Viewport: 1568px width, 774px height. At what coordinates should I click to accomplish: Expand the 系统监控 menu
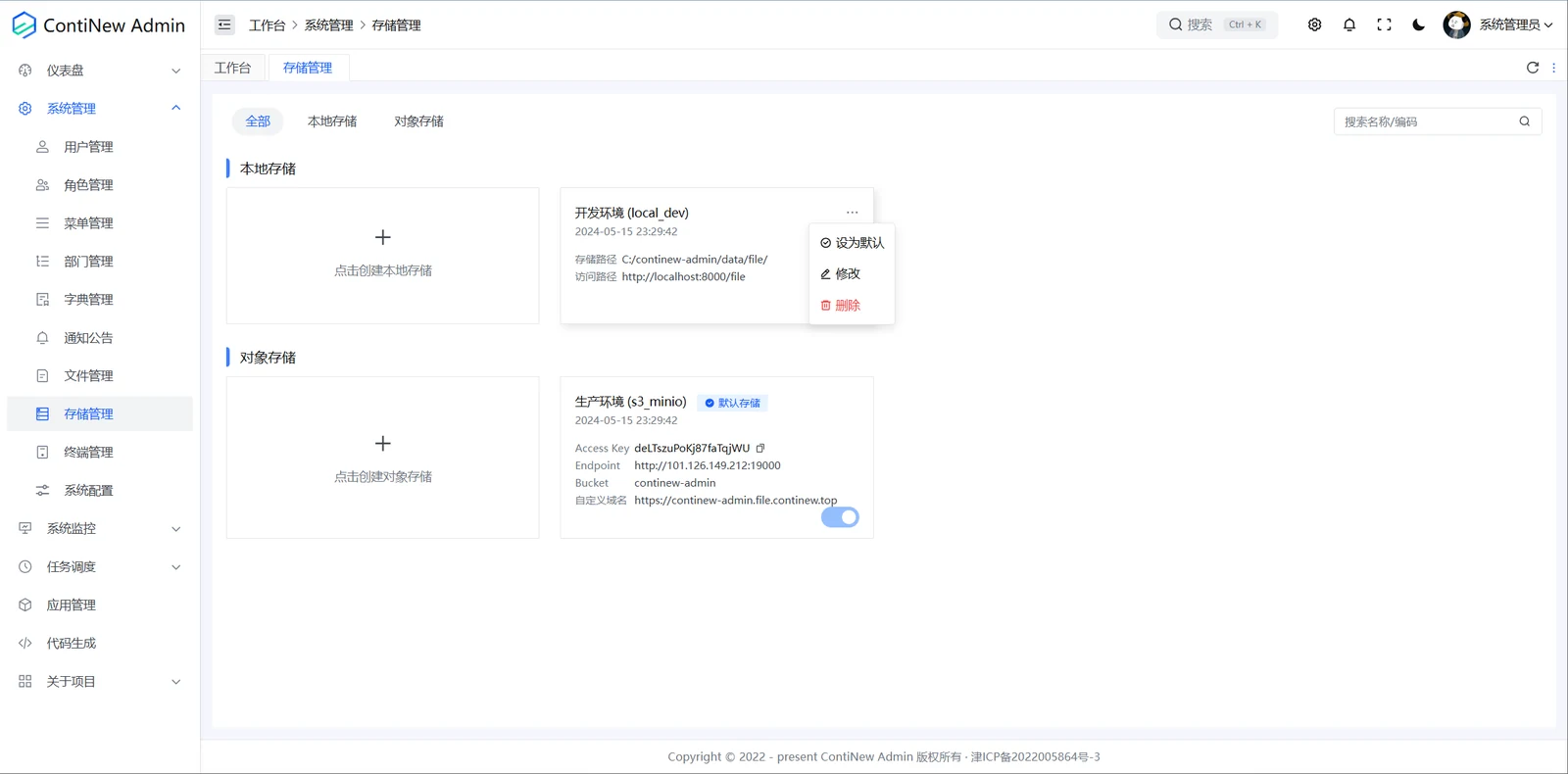coord(100,529)
